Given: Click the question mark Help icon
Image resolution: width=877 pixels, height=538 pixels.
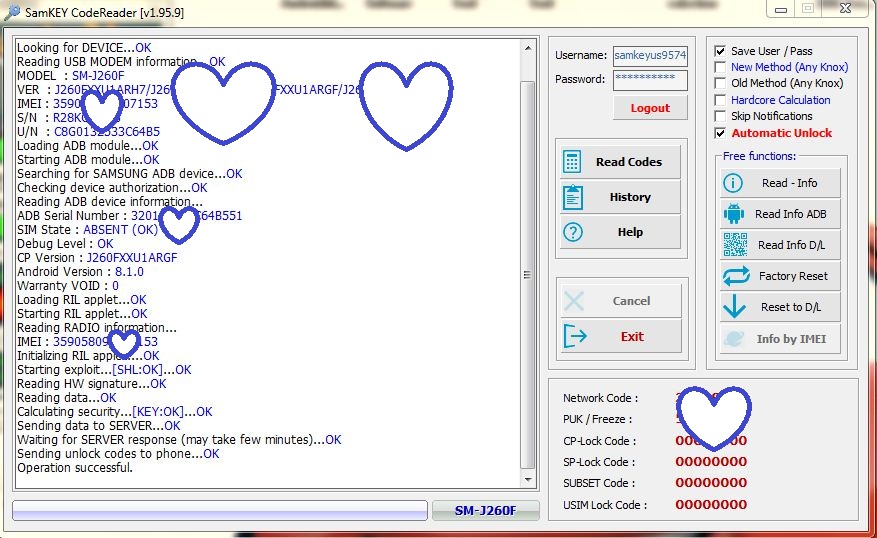Looking at the screenshot, I should (x=573, y=232).
